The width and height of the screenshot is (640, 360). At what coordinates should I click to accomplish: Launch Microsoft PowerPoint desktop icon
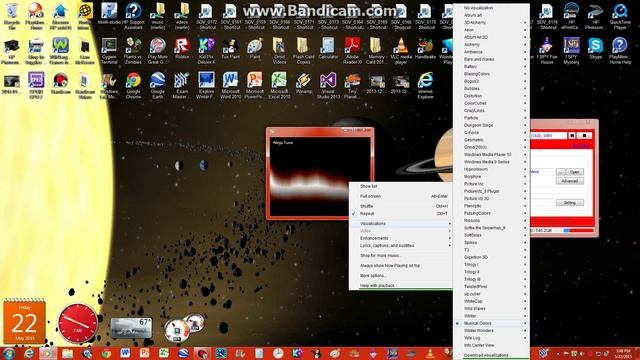(255, 86)
